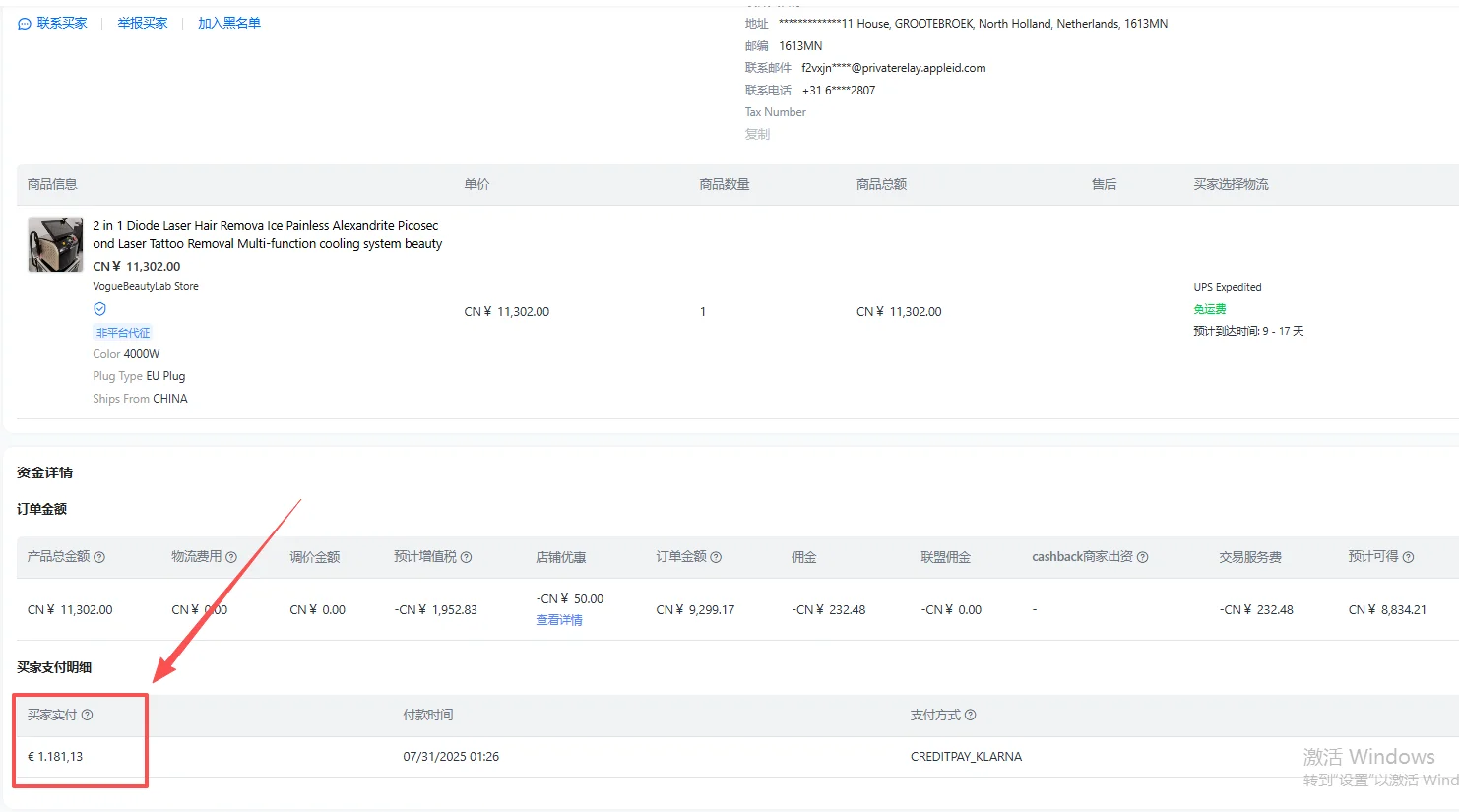Screen dimensions: 1459x812
Task: Click the question icon beside 买家实付
Action: 88,715
